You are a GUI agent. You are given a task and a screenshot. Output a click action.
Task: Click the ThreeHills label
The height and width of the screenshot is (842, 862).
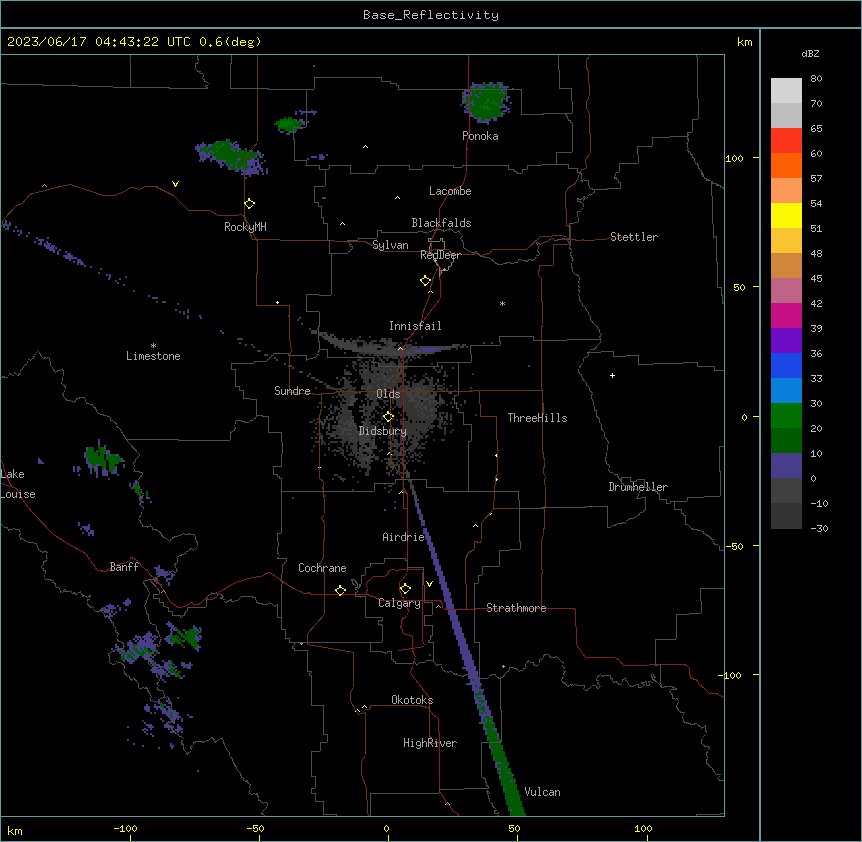pos(537,418)
